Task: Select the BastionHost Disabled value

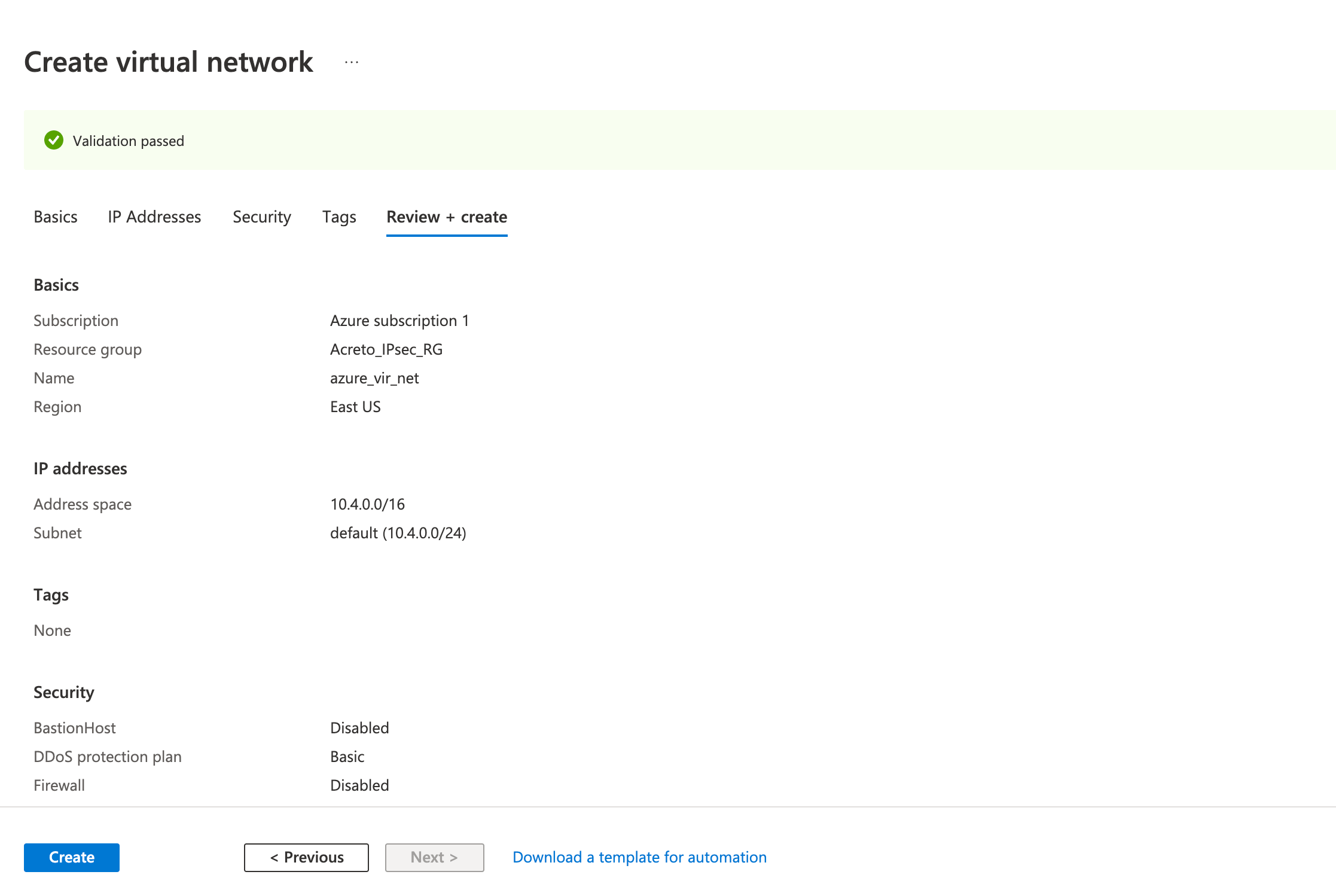Action: point(359,728)
